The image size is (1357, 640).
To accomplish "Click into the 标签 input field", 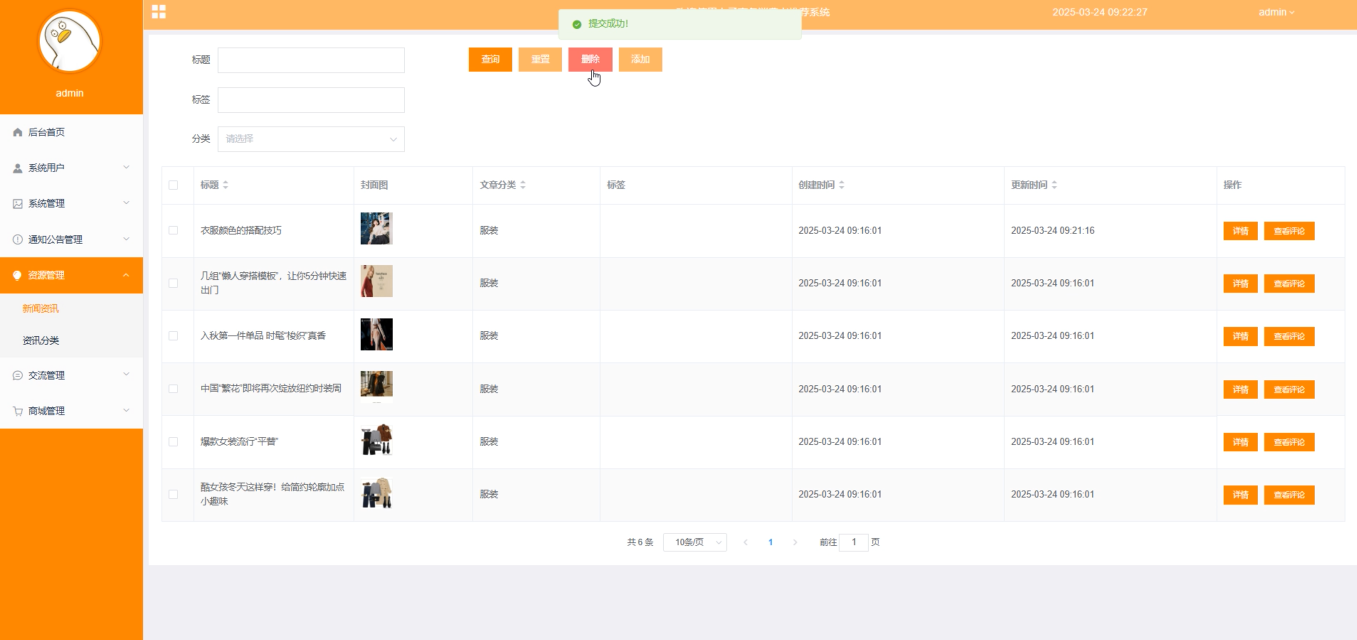I will pos(311,100).
